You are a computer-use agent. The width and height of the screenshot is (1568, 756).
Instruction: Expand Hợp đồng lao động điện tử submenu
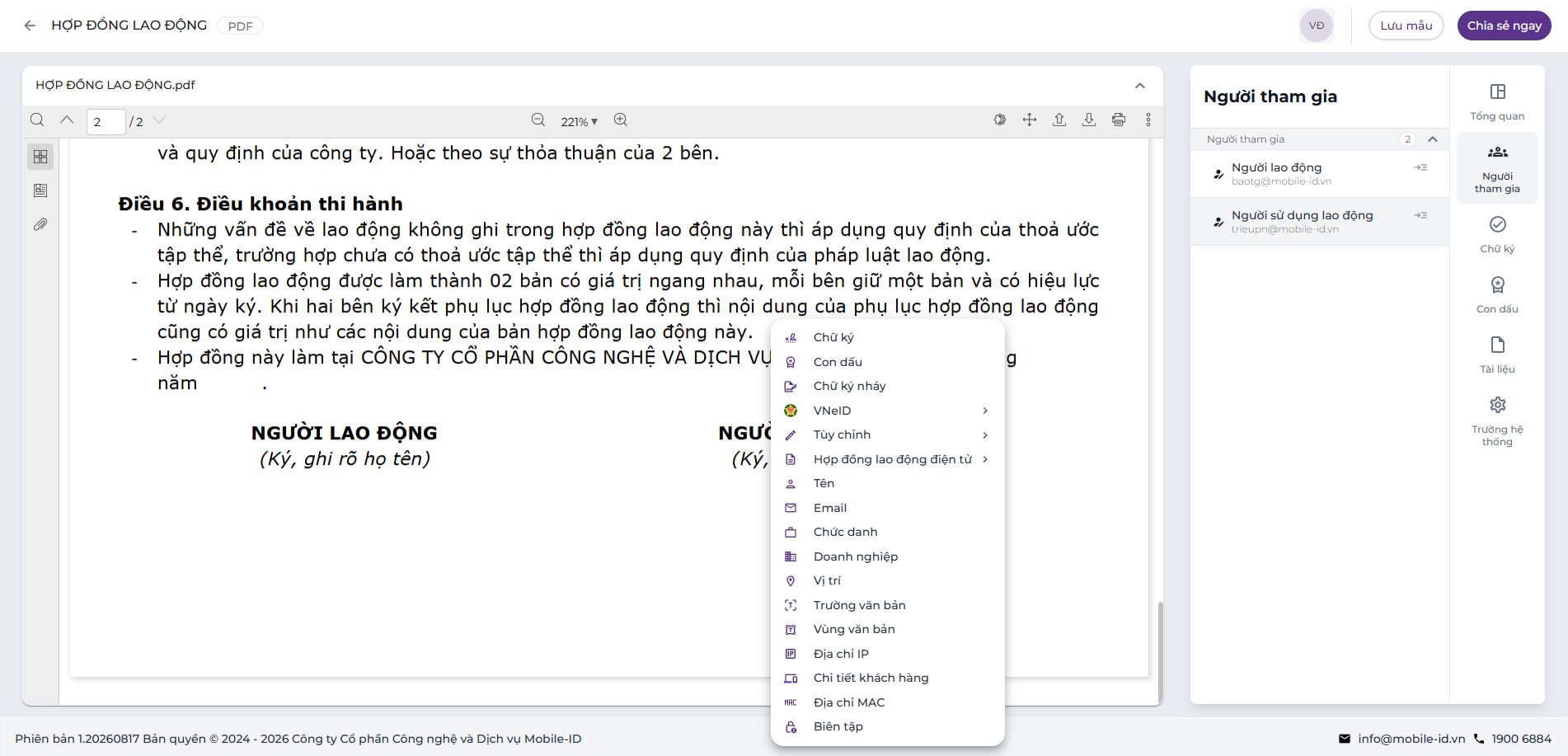pos(888,459)
